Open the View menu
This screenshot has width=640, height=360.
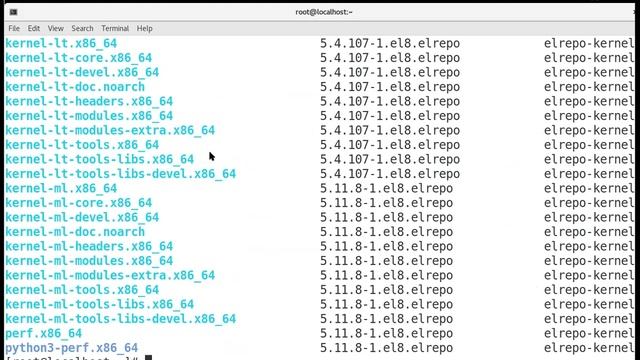tap(56, 29)
